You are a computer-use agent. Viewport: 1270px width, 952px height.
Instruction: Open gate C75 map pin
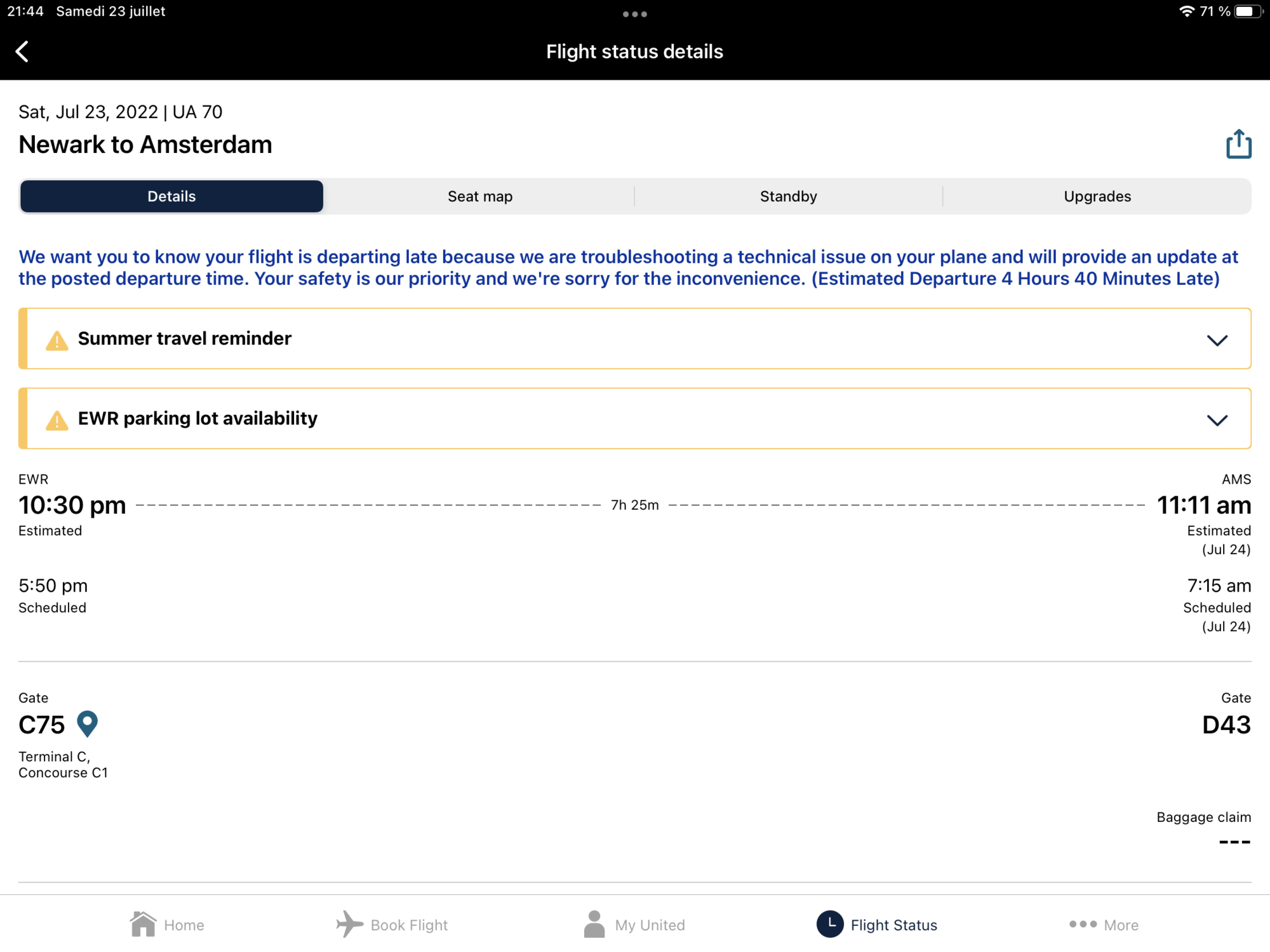(x=87, y=724)
